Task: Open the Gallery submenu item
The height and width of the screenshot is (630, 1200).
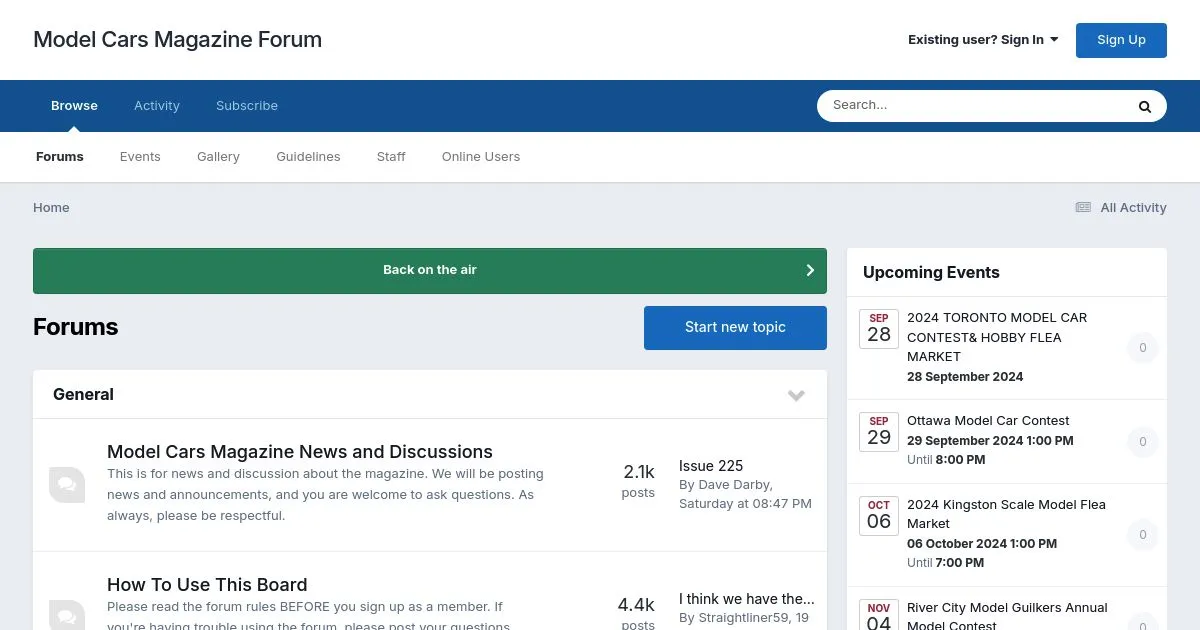Action: (x=218, y=157)
